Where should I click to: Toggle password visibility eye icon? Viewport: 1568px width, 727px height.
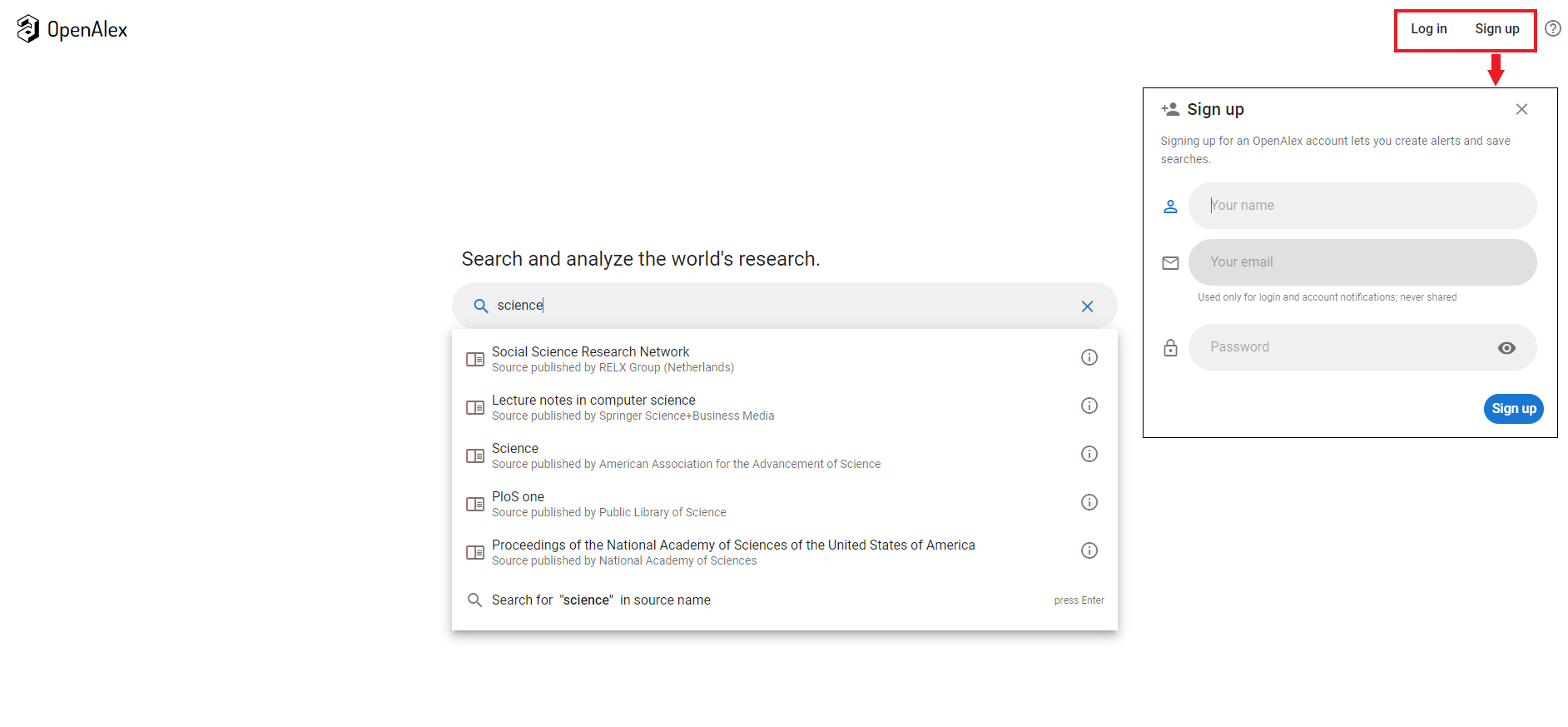tap(1506, 348)
